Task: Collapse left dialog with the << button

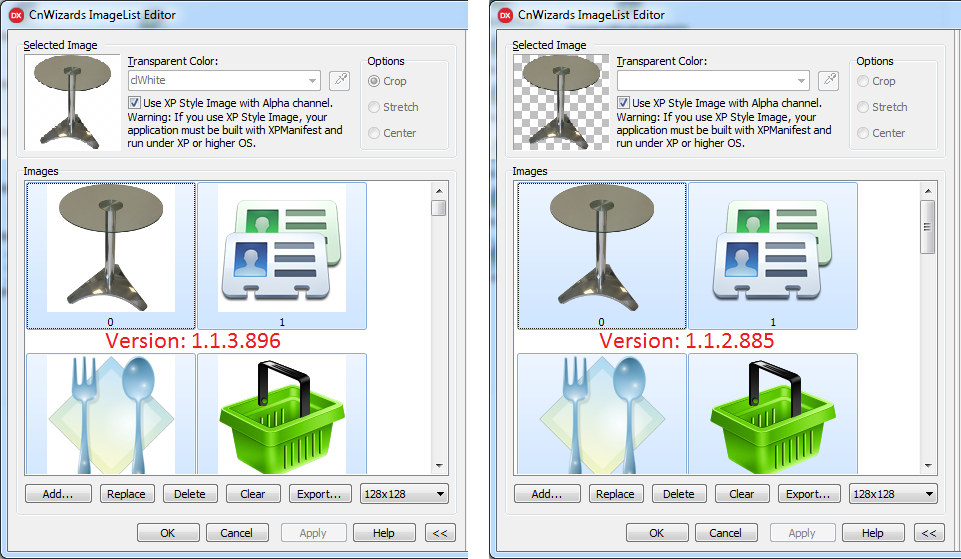Action: (439, 533)
